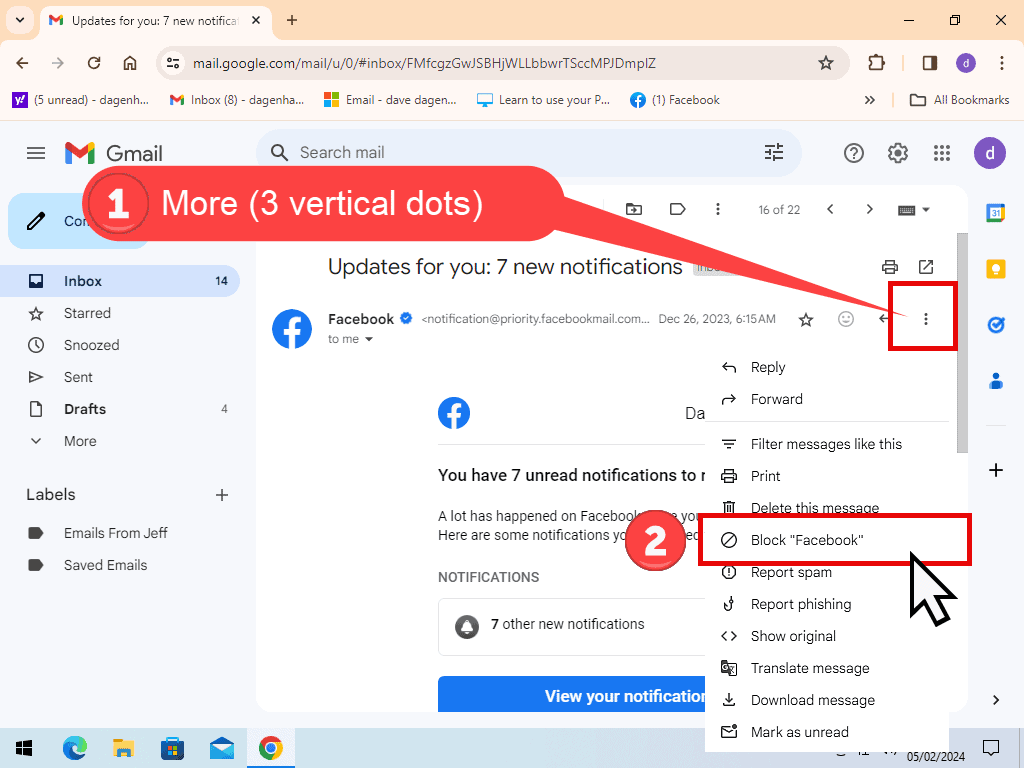Star the Facebook email
The height and width of the screenshot is (768, 1024).
click(806, 319)
